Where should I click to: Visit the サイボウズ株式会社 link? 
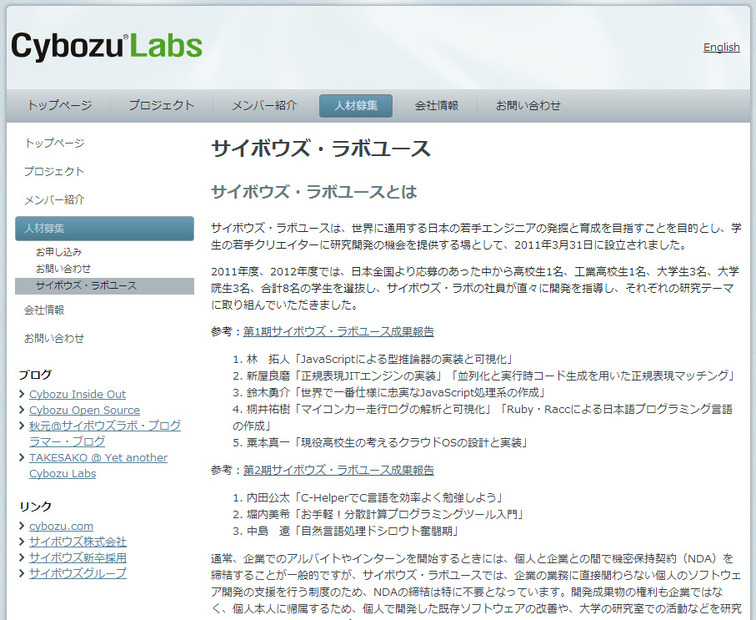tap(78, 542)
